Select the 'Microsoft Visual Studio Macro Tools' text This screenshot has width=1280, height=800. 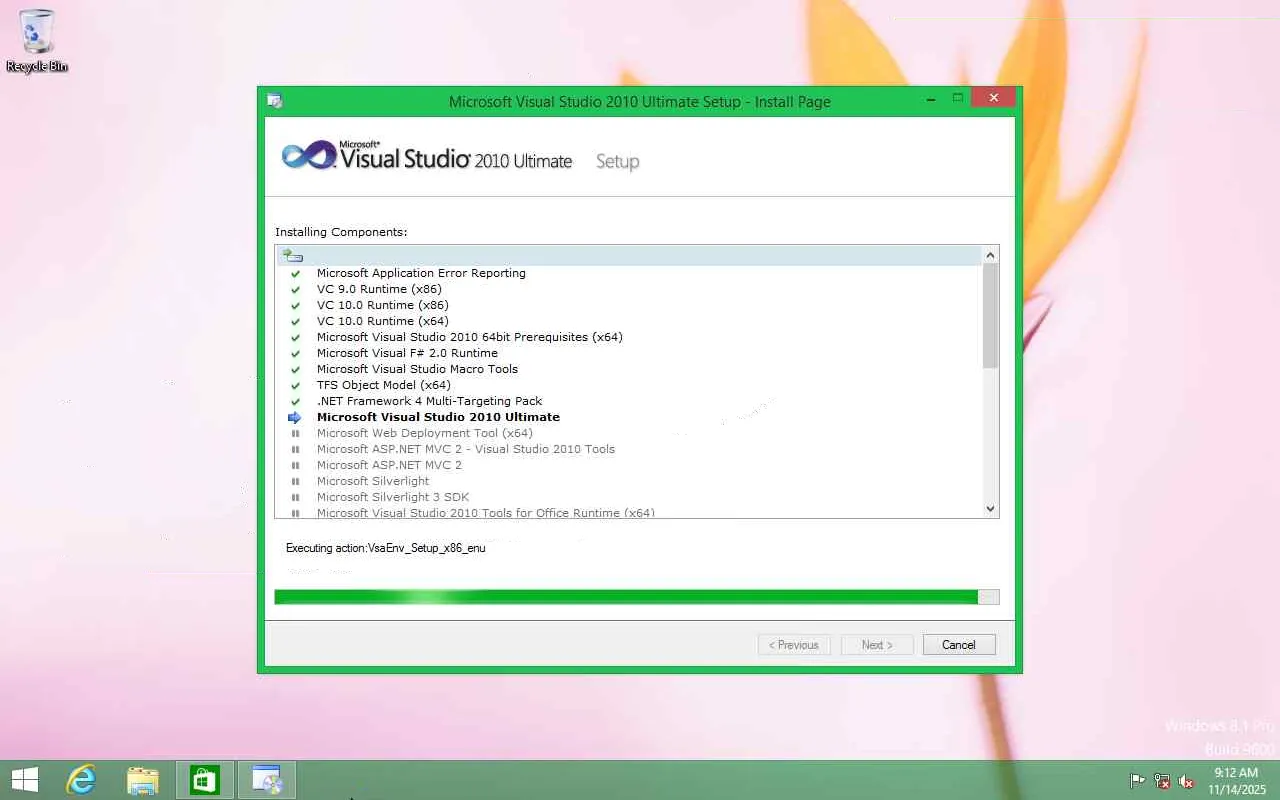tap(417, 369)
